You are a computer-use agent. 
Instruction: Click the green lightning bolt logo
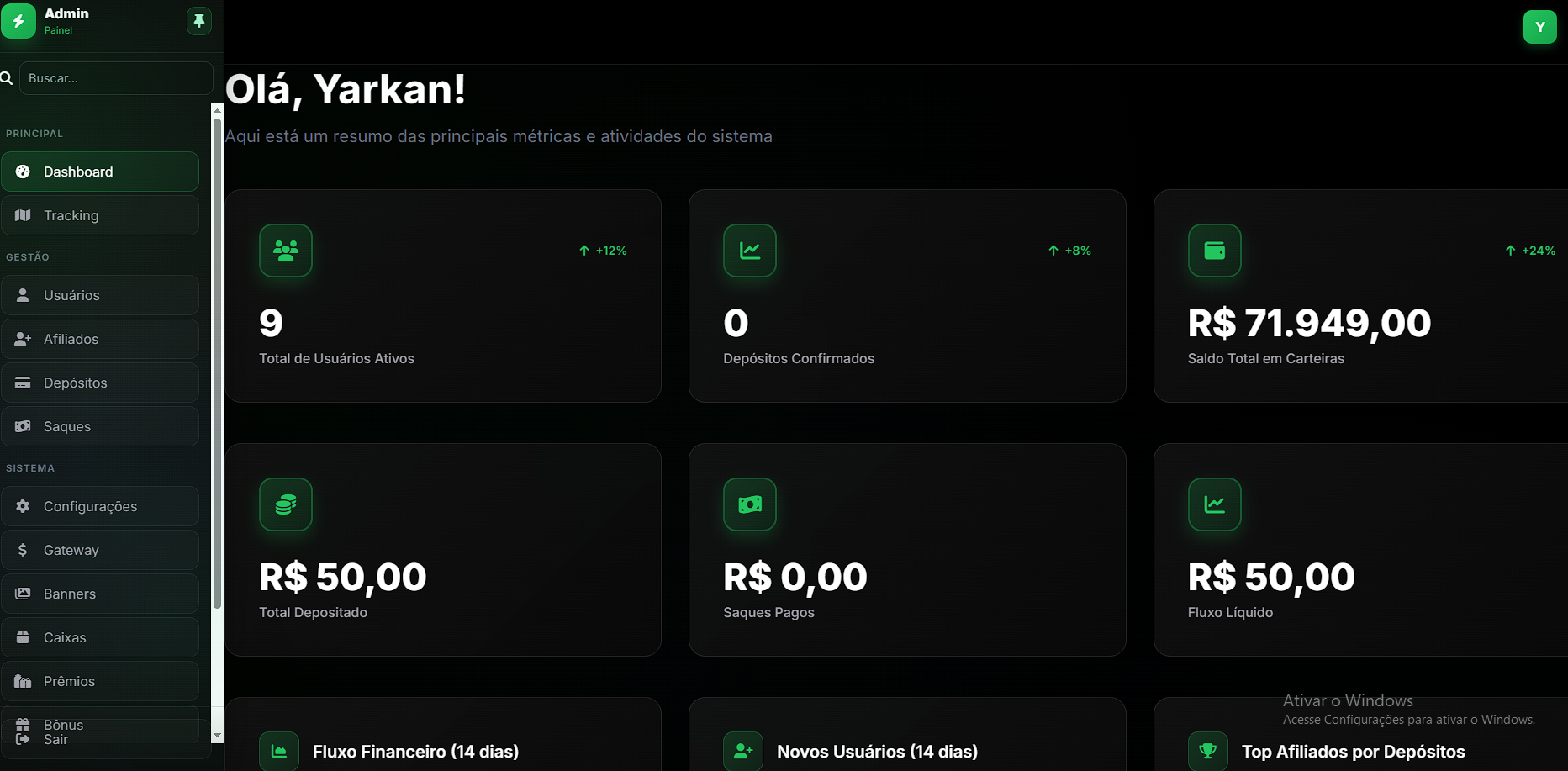coord(18,21)
